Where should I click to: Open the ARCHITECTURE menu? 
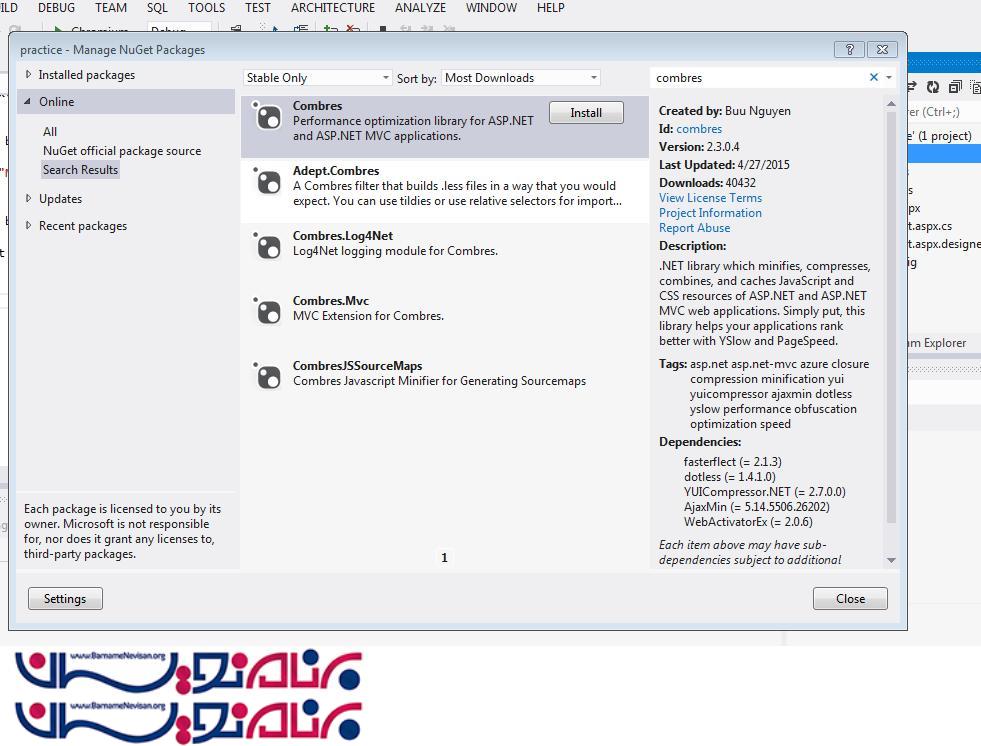[332, 8]
